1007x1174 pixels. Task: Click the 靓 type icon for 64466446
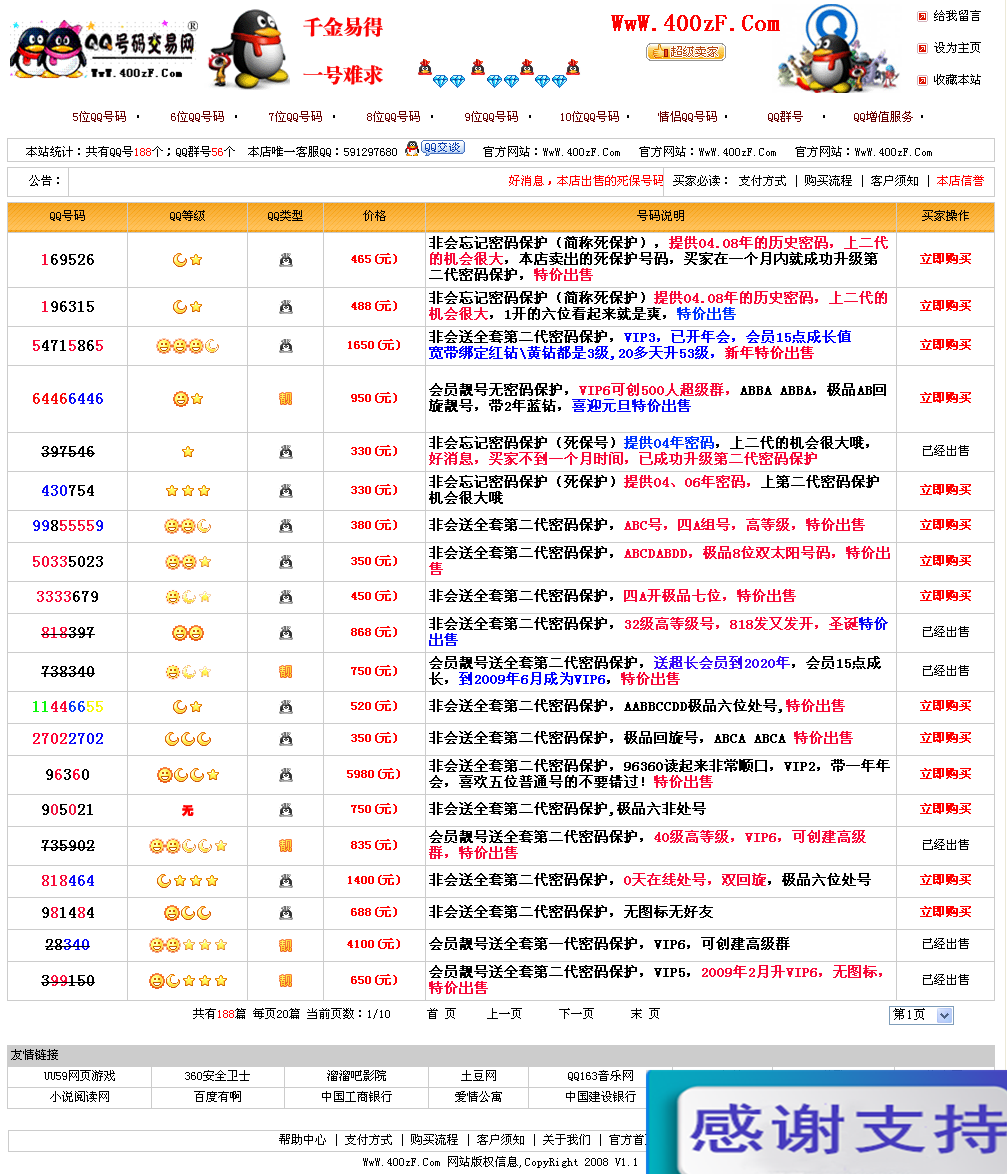(285, 398)
